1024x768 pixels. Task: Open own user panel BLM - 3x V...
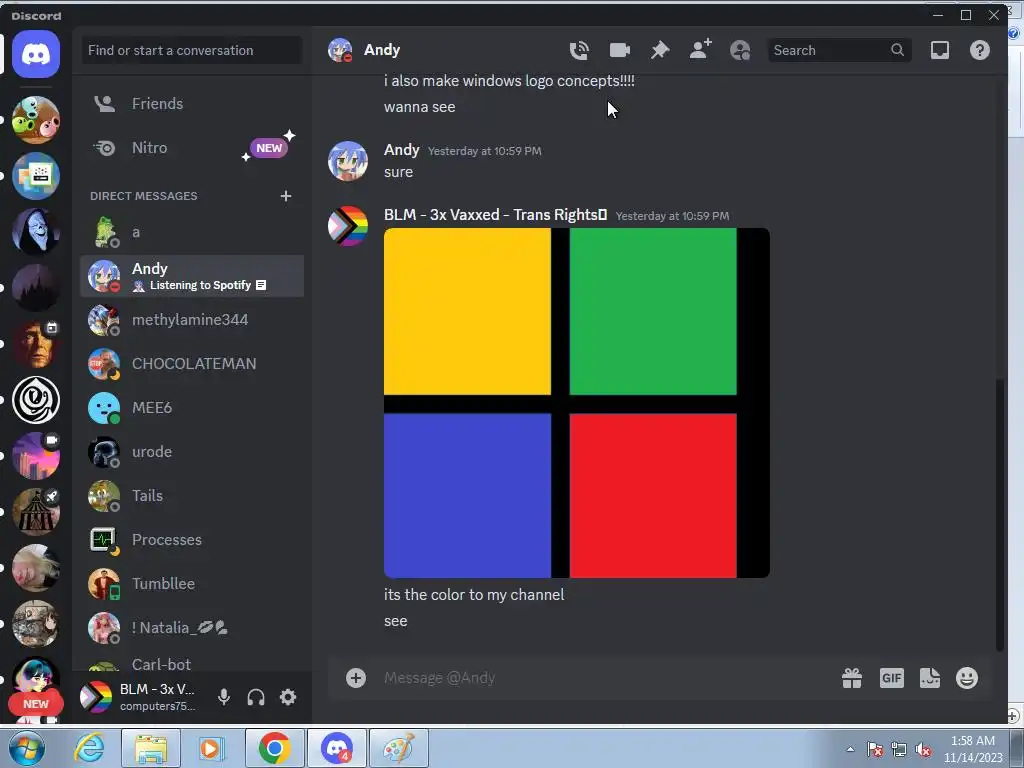click(140, 697)
